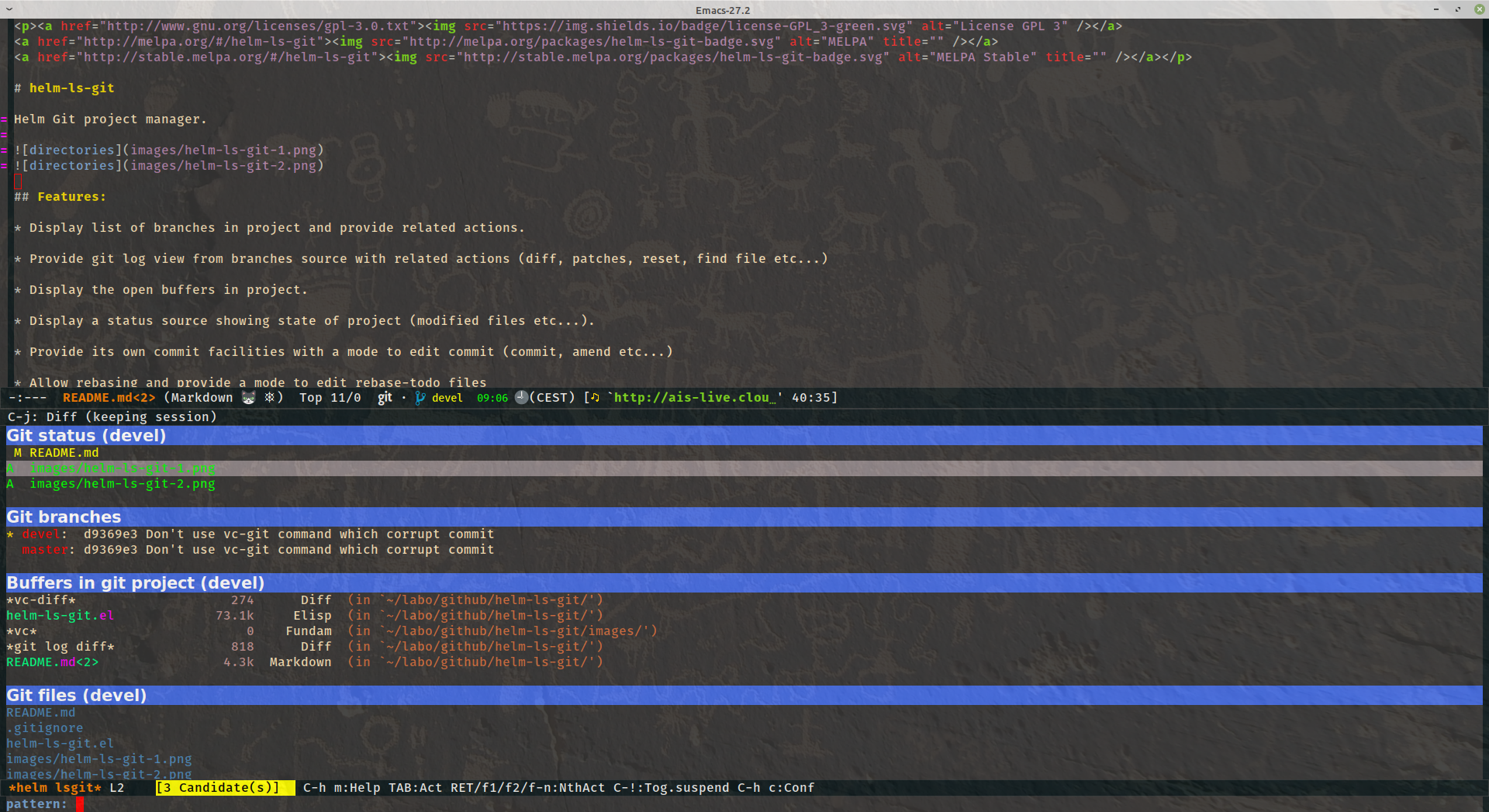Viewport: 1489px width, 812px height.
Task: Click the devel branch name in mode line
Action: 447,398
